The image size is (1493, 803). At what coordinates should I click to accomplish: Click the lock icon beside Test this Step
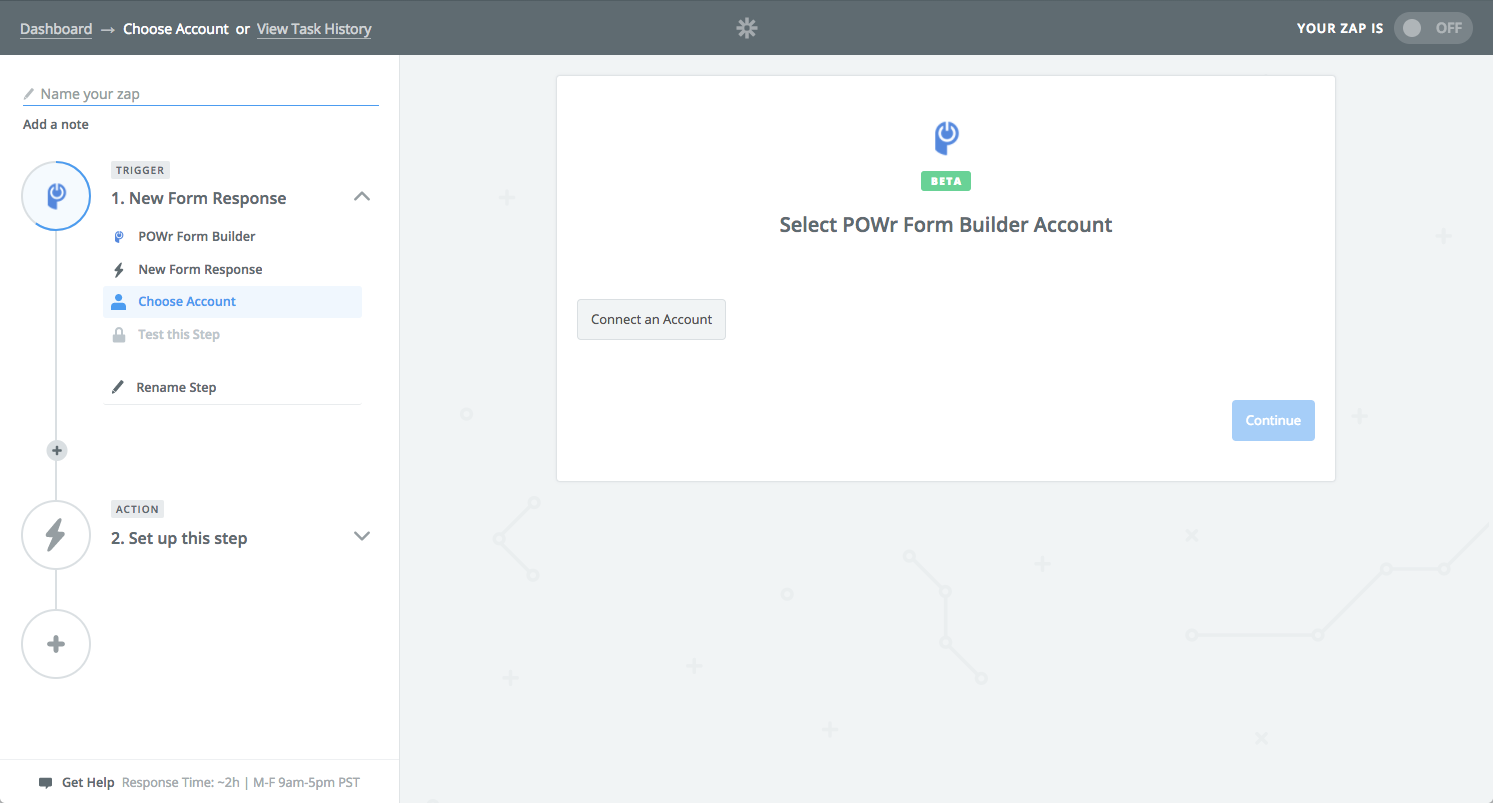(118, 334)
